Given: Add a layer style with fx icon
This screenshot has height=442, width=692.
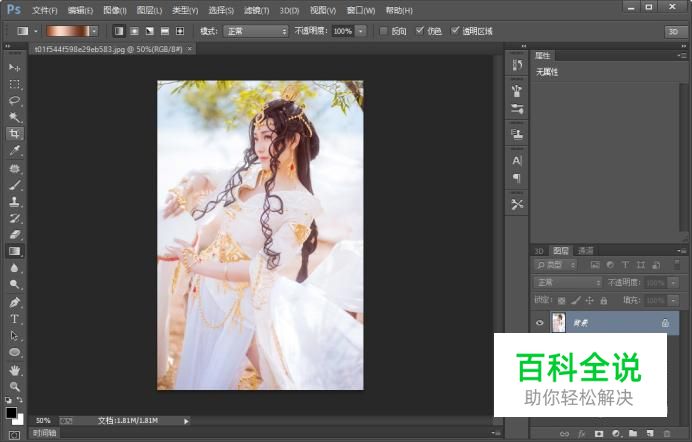Looking at the screenshot, I should coord(582,434).
